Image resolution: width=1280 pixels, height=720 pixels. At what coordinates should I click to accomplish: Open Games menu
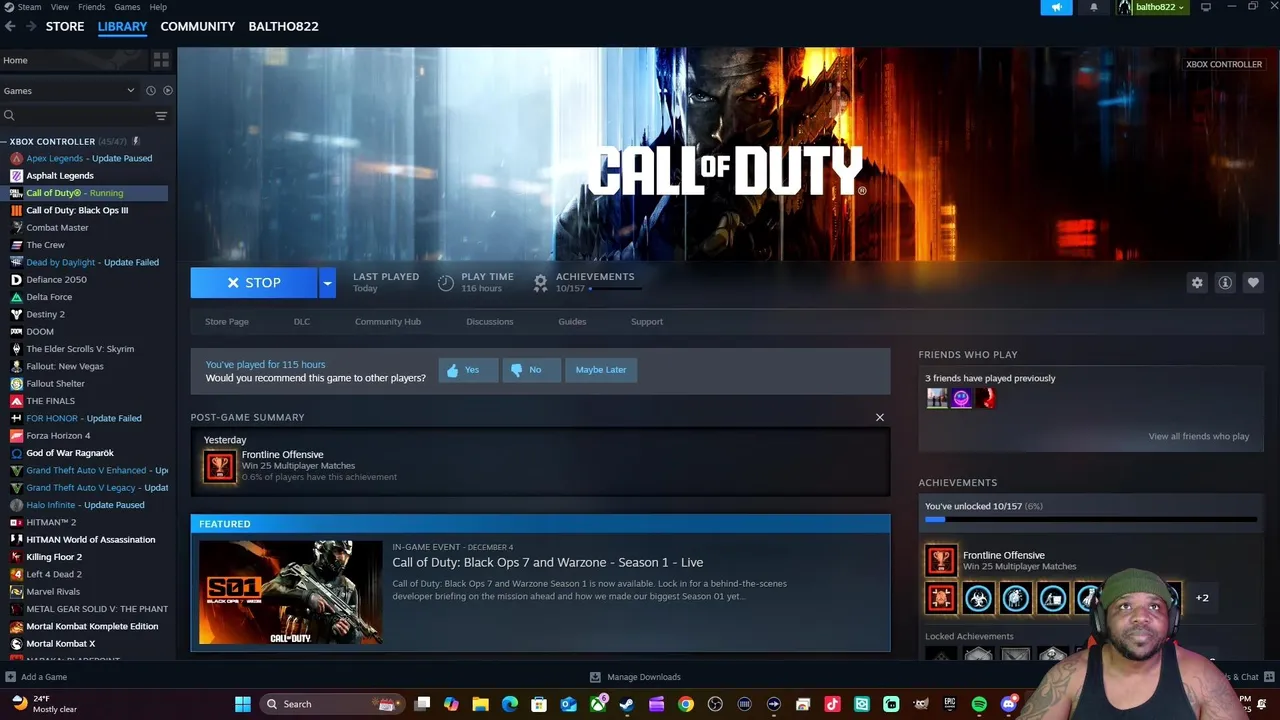pos(127,7)
